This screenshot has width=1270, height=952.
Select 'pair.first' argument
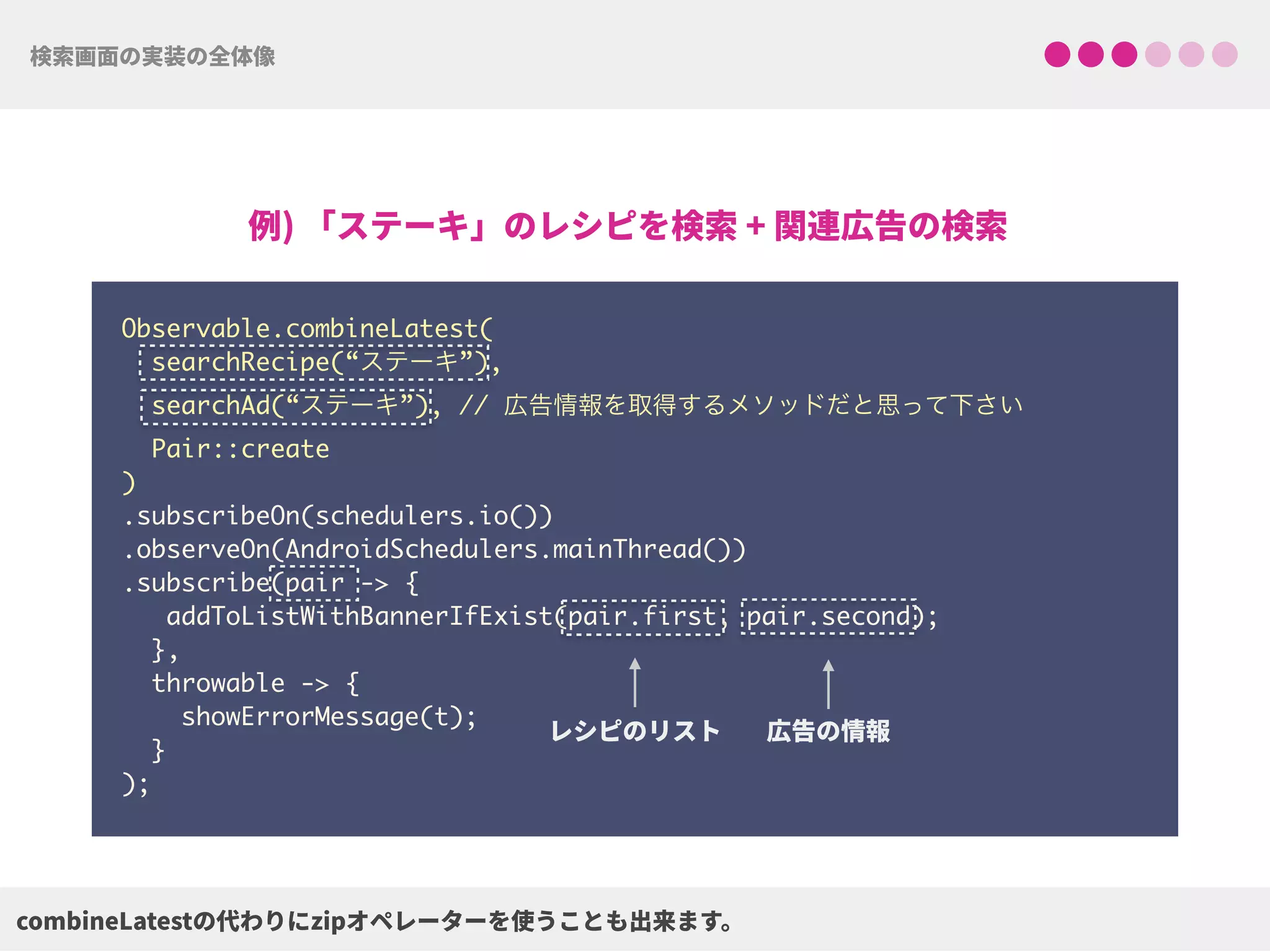coord(643,617)
